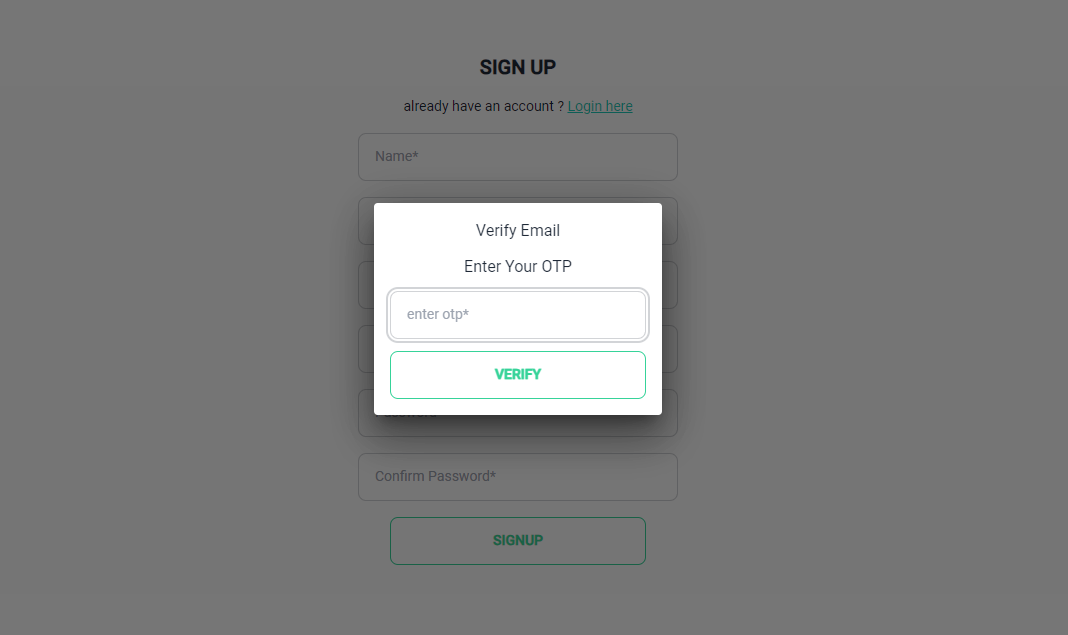Click the already have an account text
This screenshot has height=635, width=1068.
click(484, 106)
